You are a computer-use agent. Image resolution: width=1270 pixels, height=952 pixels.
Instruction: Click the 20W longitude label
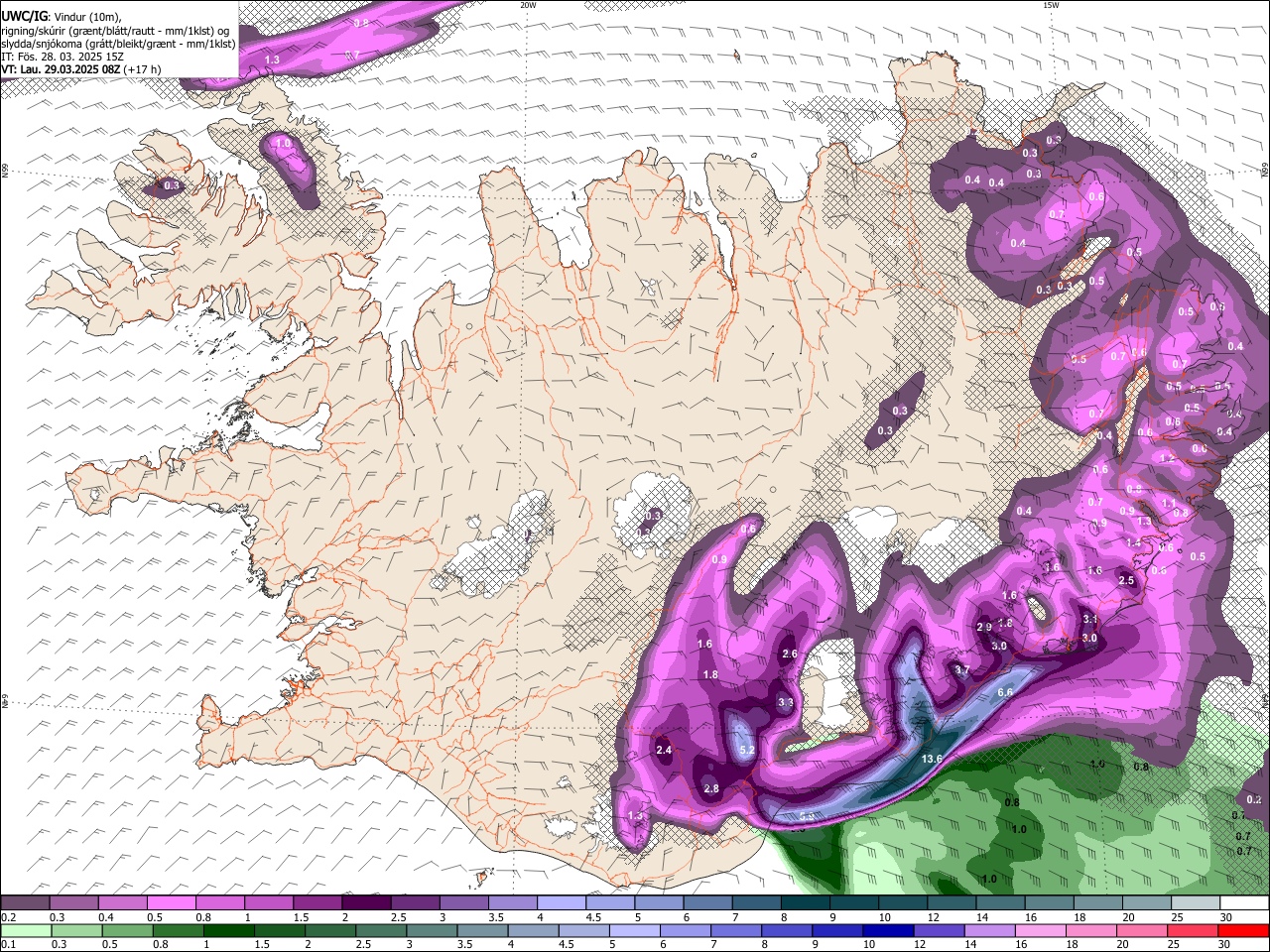coord(528,5)
